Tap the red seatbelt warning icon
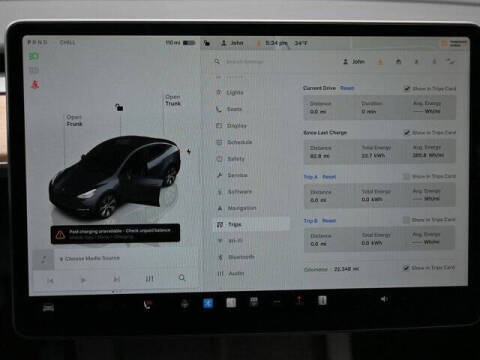The width and height of the screenshot is (480, 360). [x=35, y=84]
